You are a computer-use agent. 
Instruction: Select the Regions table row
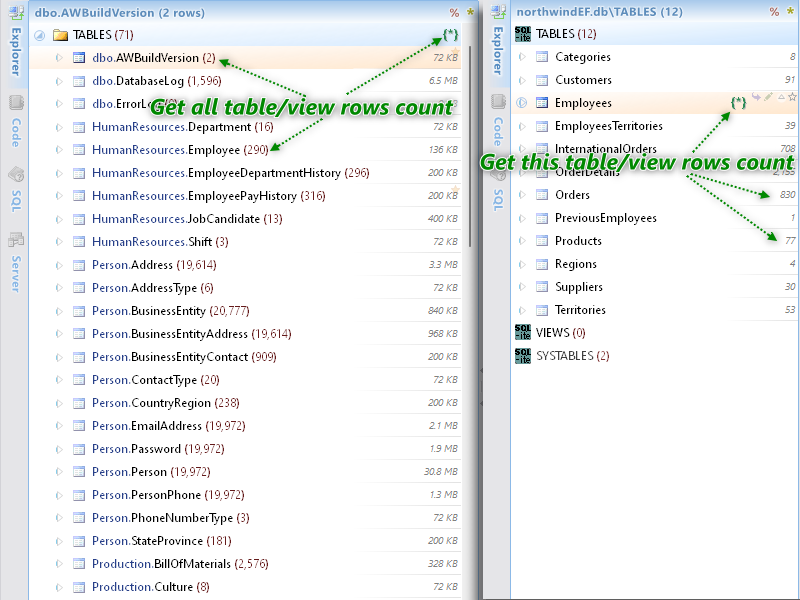click(655, 264)
